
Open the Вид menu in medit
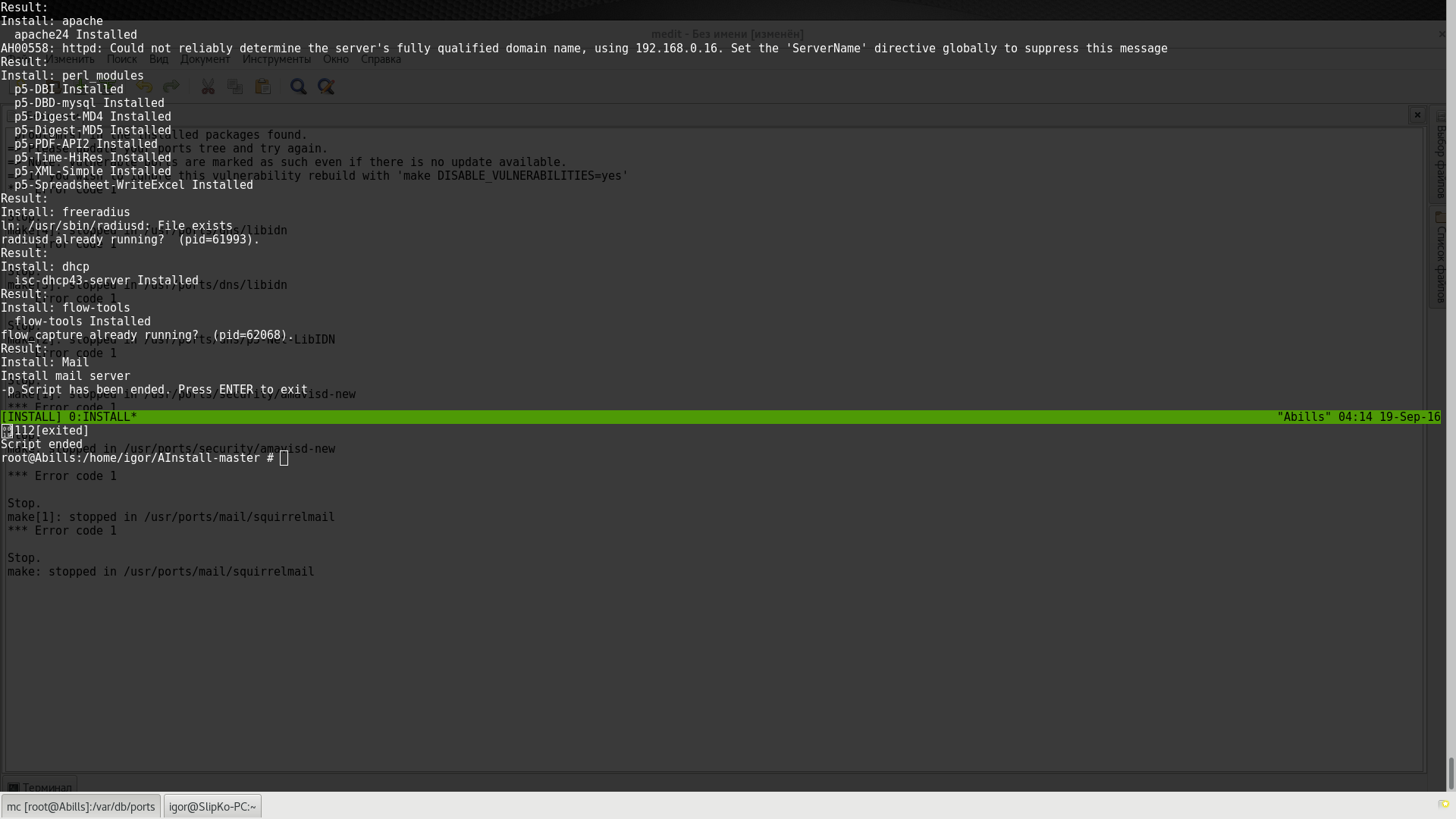(158, 59)
